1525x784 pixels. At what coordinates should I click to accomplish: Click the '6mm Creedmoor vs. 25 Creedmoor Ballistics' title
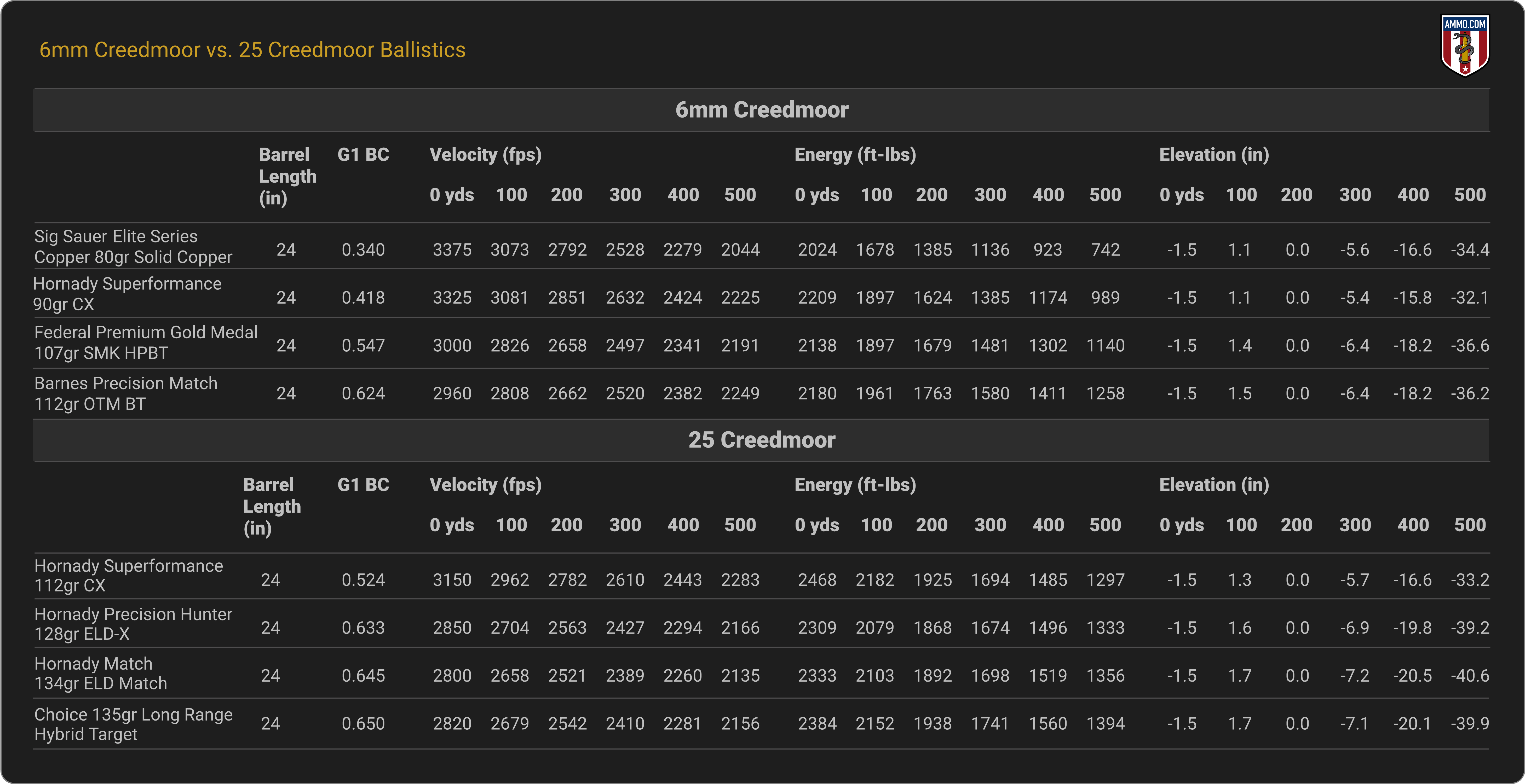(x=252, y=50)
